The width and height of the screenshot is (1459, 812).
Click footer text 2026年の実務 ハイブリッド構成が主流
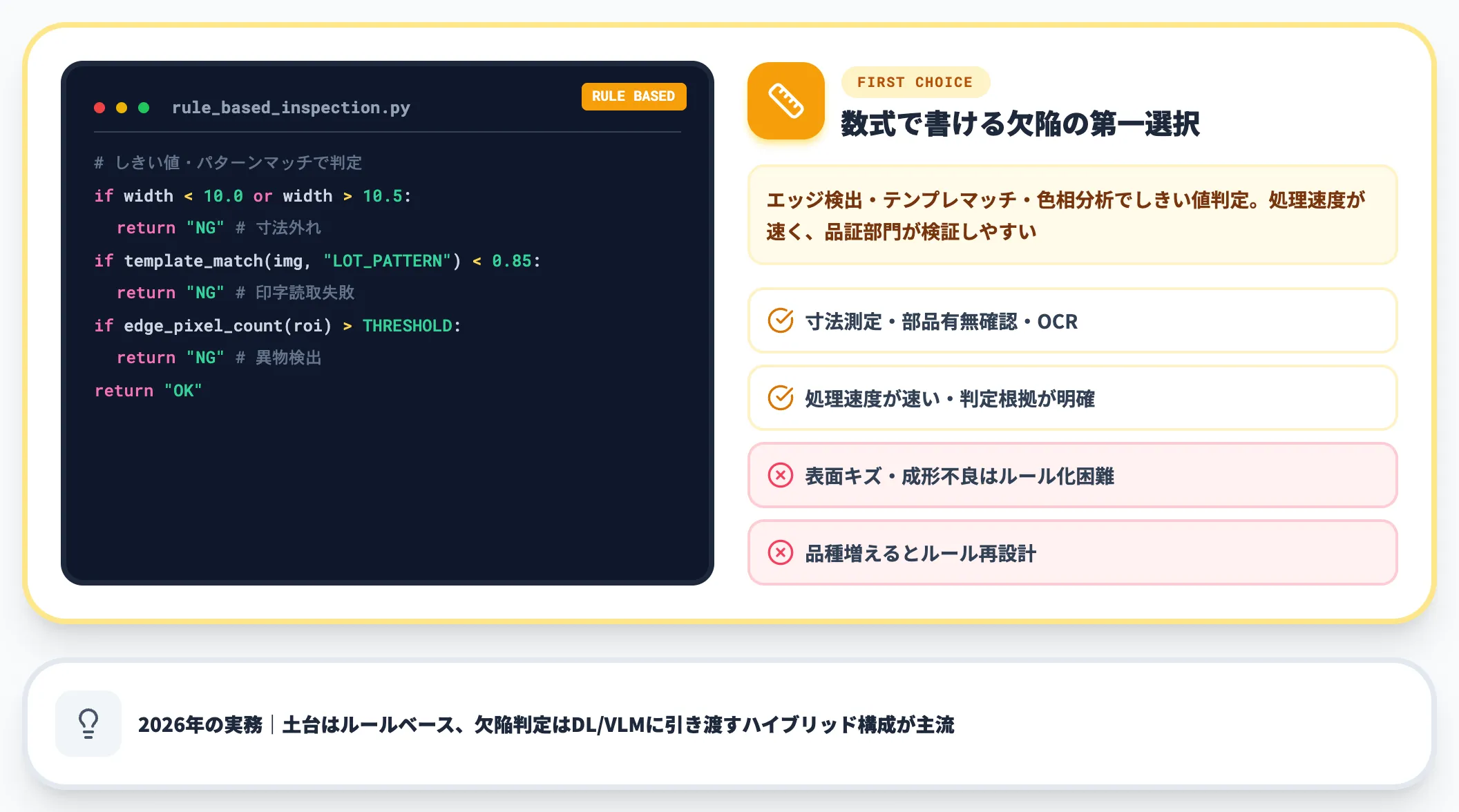(x=546, y=724)
